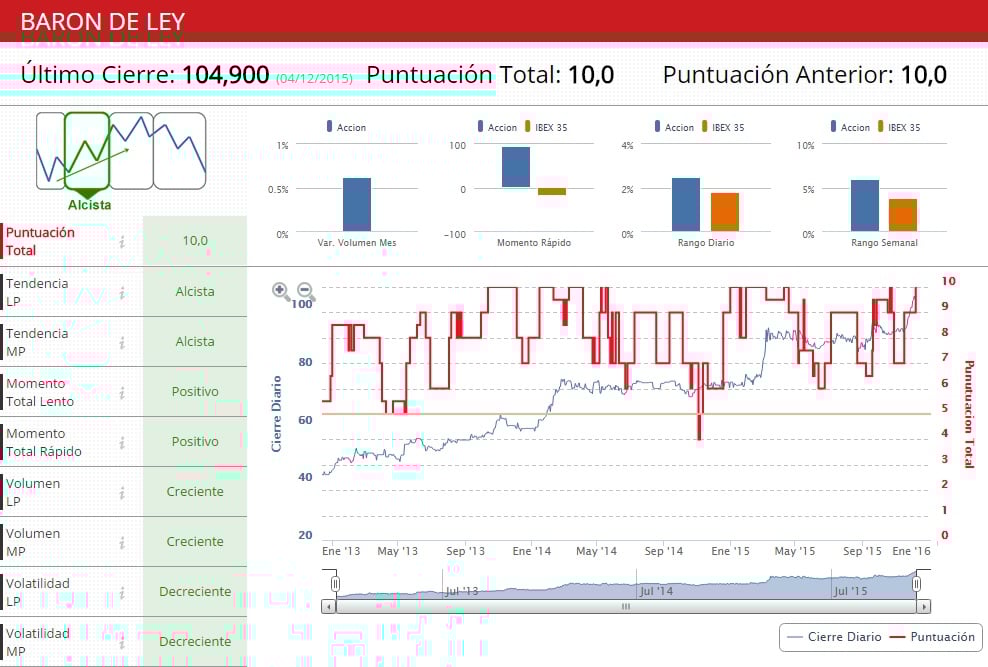Screen dimensions: 988x667
Task: Toggle IBEX 35 legend in Rango Diario chart
Action: tap(723, 127)
